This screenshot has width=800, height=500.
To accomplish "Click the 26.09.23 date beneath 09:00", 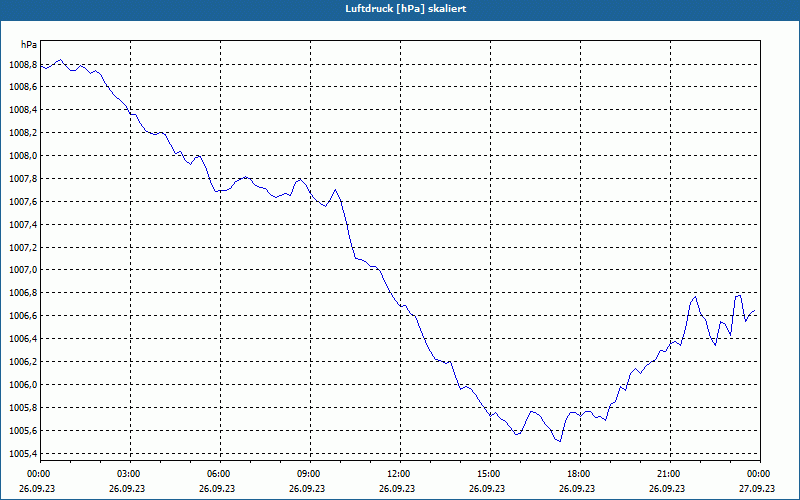I will [308, 488].
